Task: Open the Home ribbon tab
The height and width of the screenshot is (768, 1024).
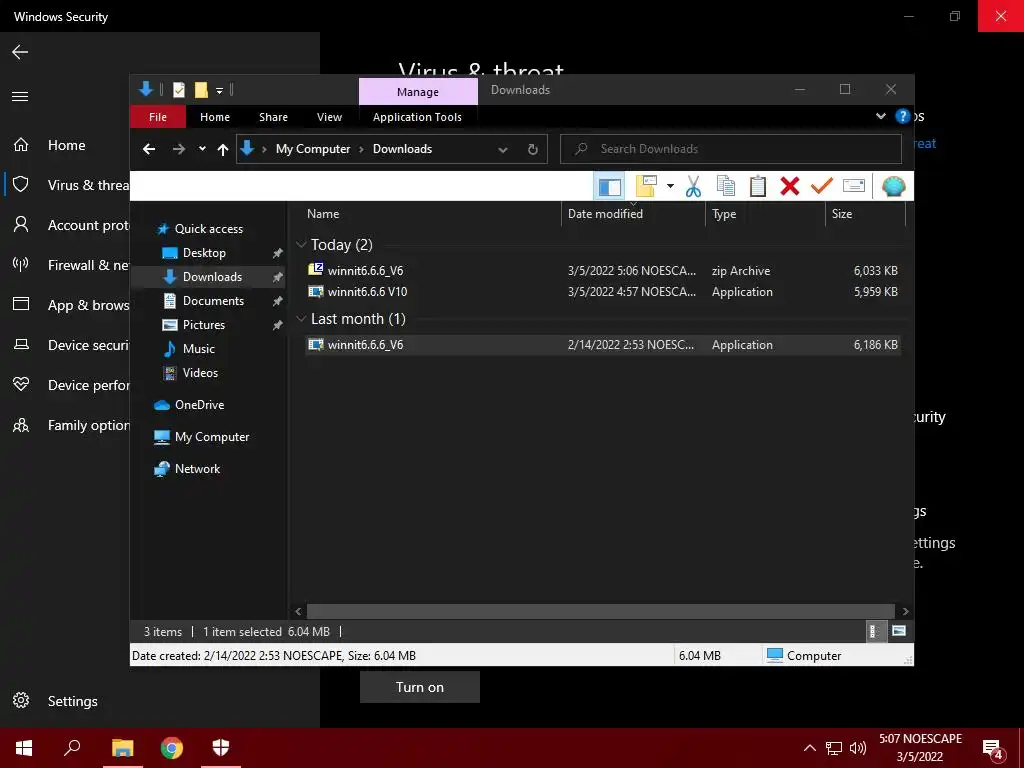Action: click(215, 117)
